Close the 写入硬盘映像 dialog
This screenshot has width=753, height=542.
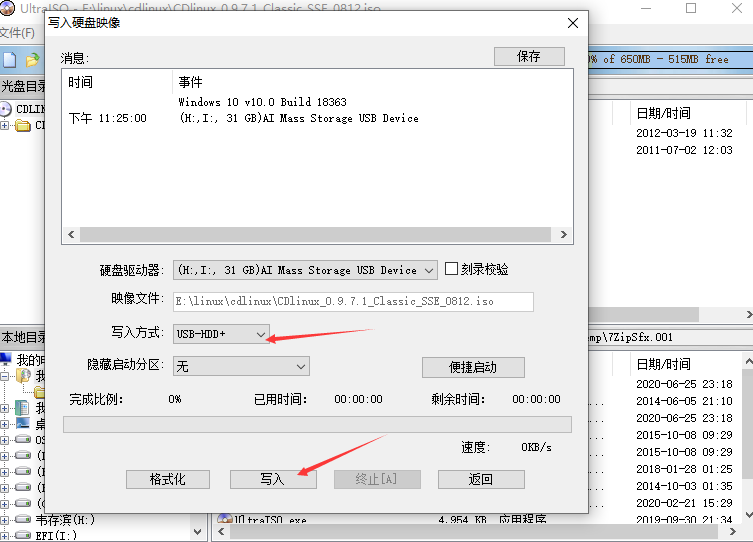[573, 23]
